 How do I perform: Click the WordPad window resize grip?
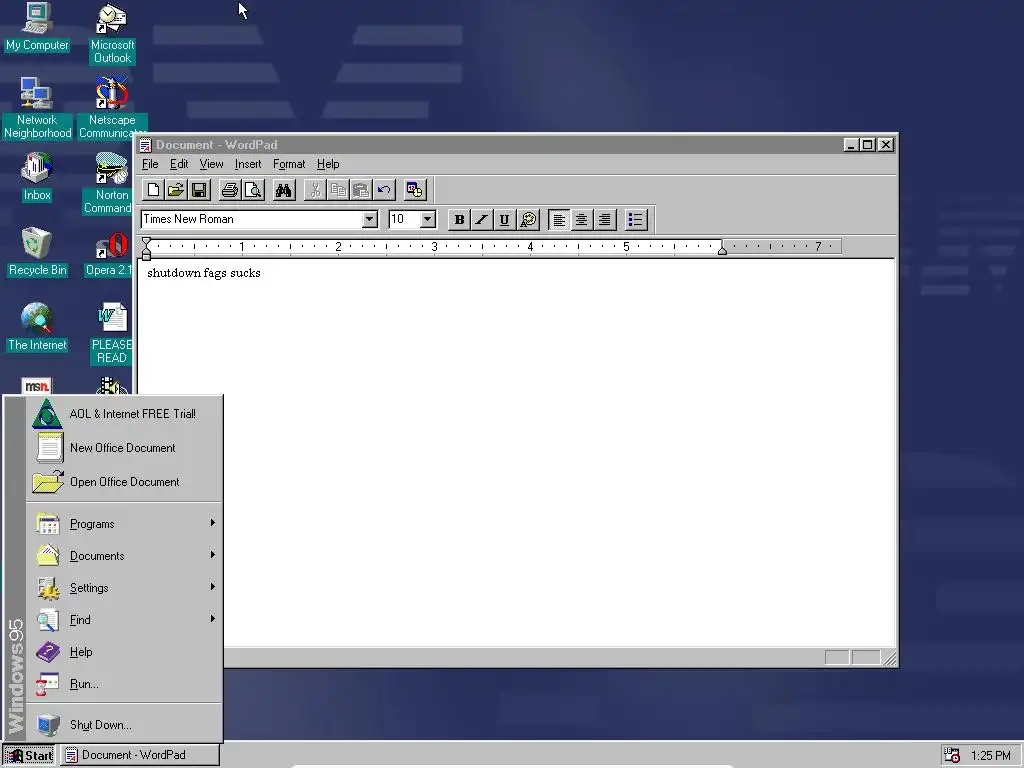pos(889,658)
